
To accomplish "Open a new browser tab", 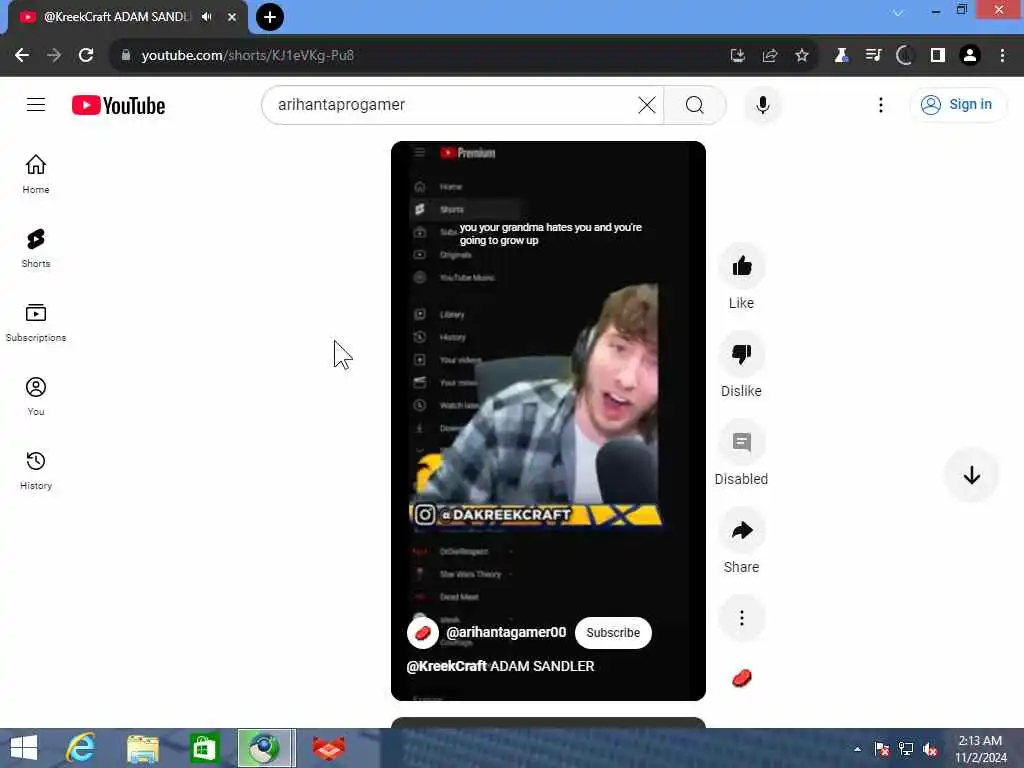I will coord(270,17).
